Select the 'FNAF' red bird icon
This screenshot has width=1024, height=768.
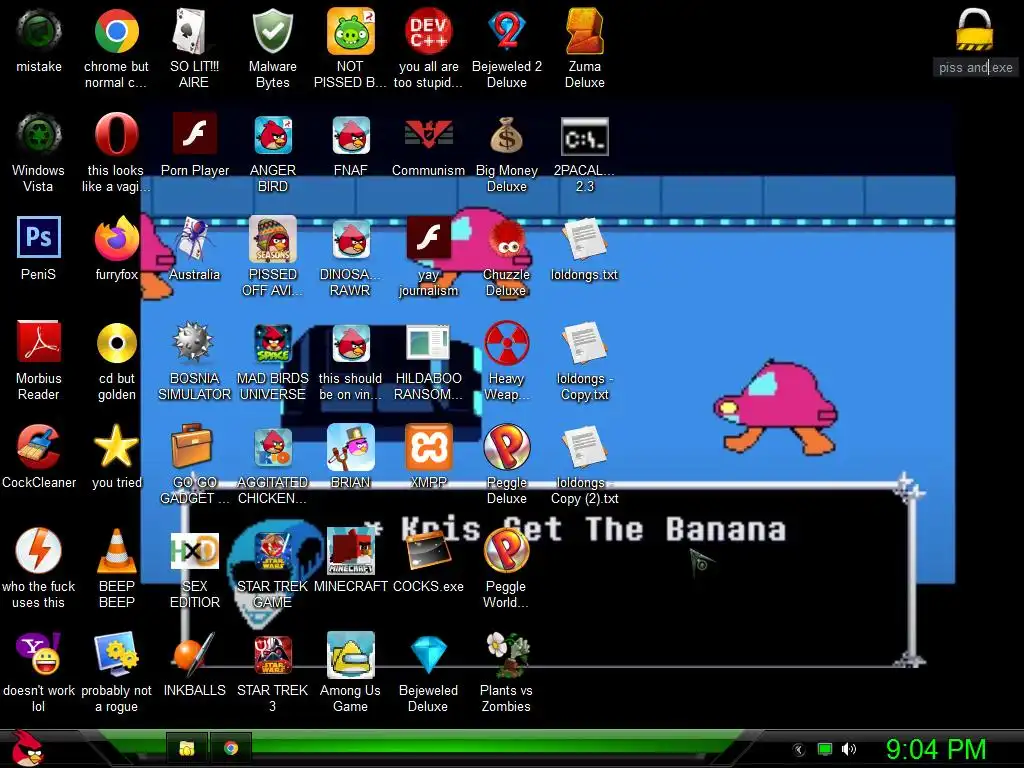pos(351,135)
